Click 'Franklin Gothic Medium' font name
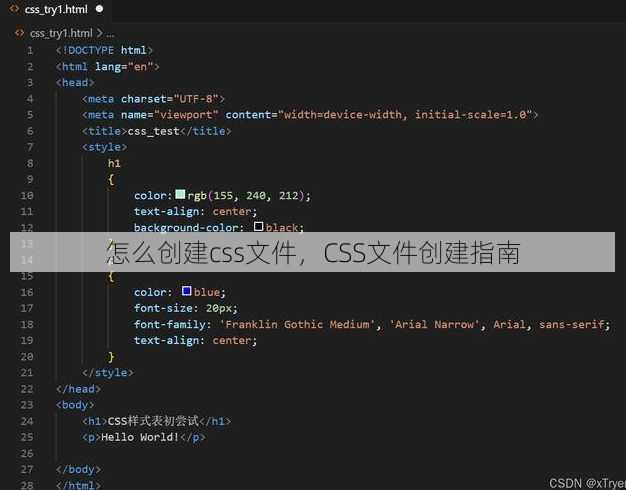 click(297, 324)
